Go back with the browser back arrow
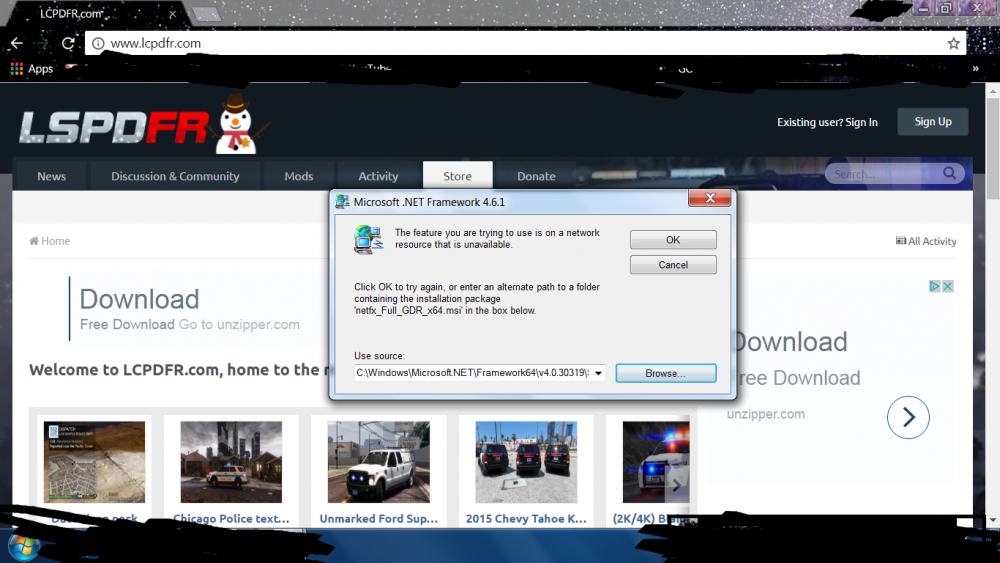 [x=17, y=43]
